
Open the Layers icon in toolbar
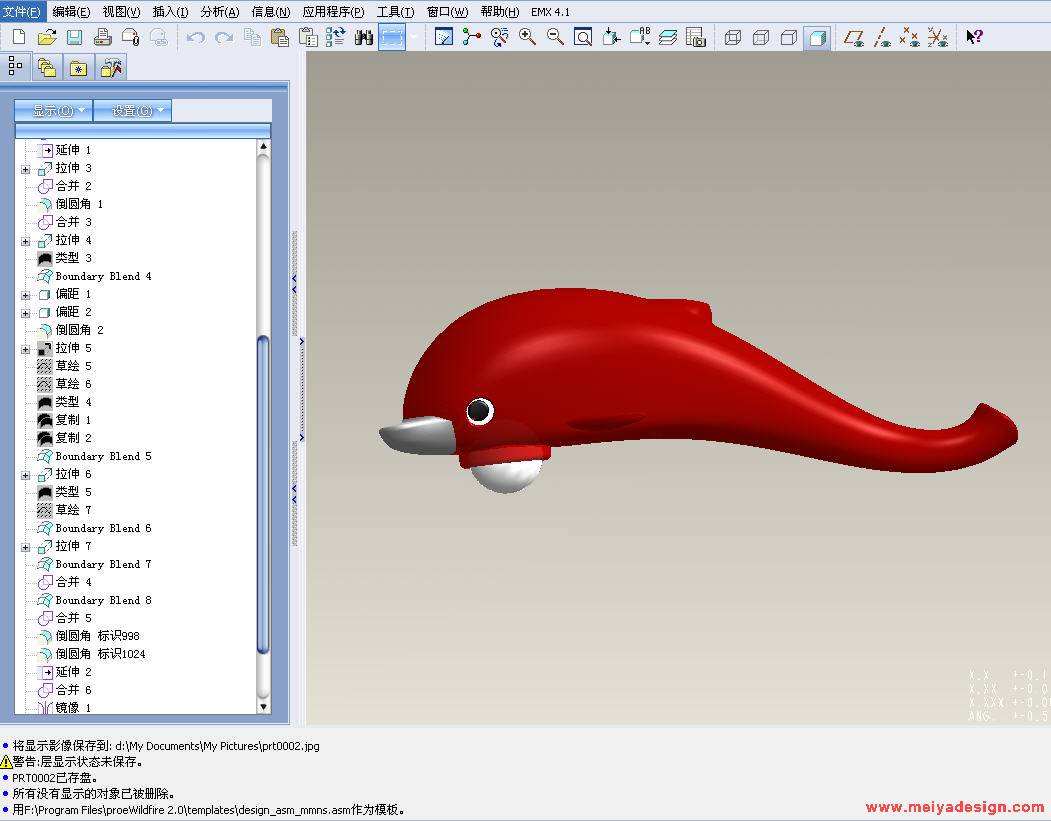coord(668,37)
